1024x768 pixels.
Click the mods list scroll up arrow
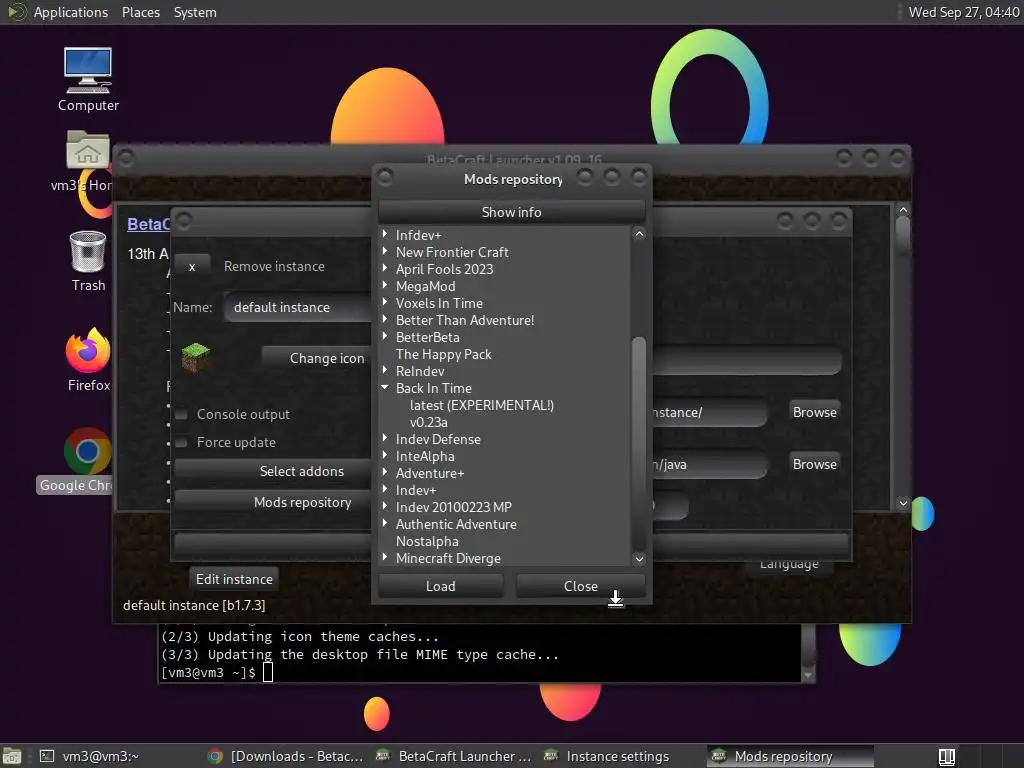pyautogui.click(x=639, y=234)
